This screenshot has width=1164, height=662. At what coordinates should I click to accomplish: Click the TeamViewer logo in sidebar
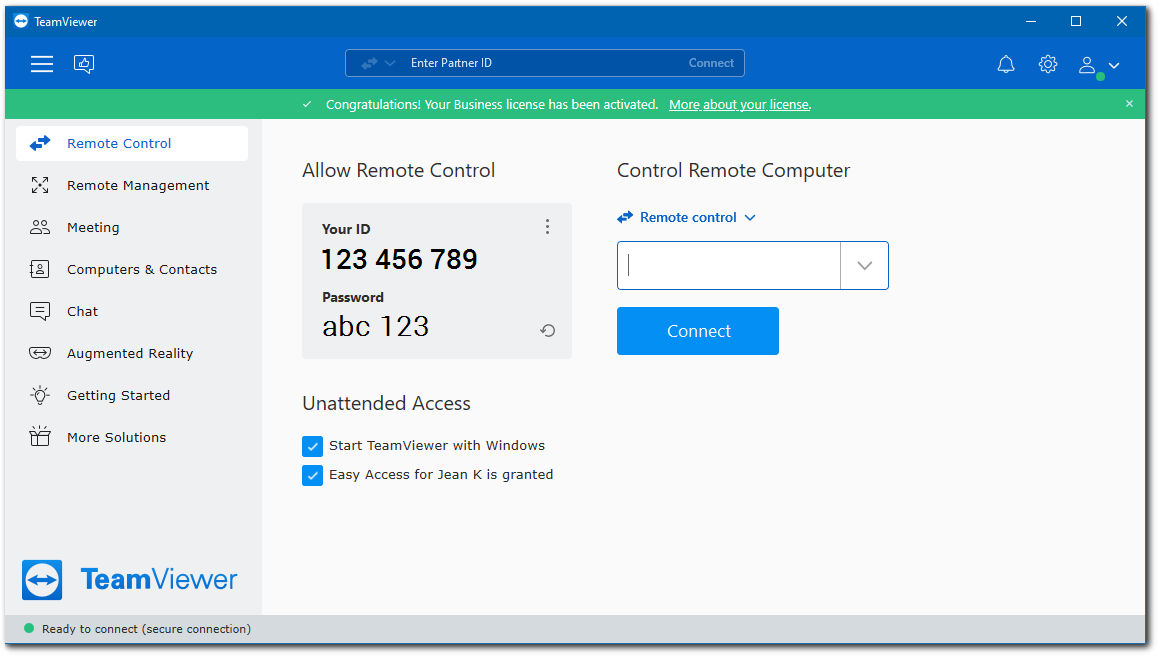(130, 580)
